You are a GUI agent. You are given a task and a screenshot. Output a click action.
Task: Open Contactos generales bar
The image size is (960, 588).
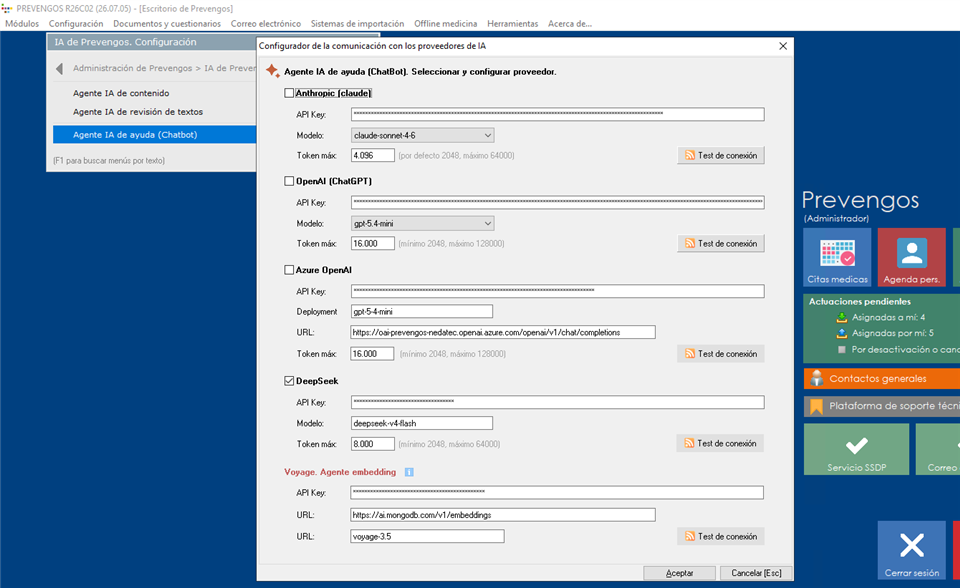click(882, 379)
